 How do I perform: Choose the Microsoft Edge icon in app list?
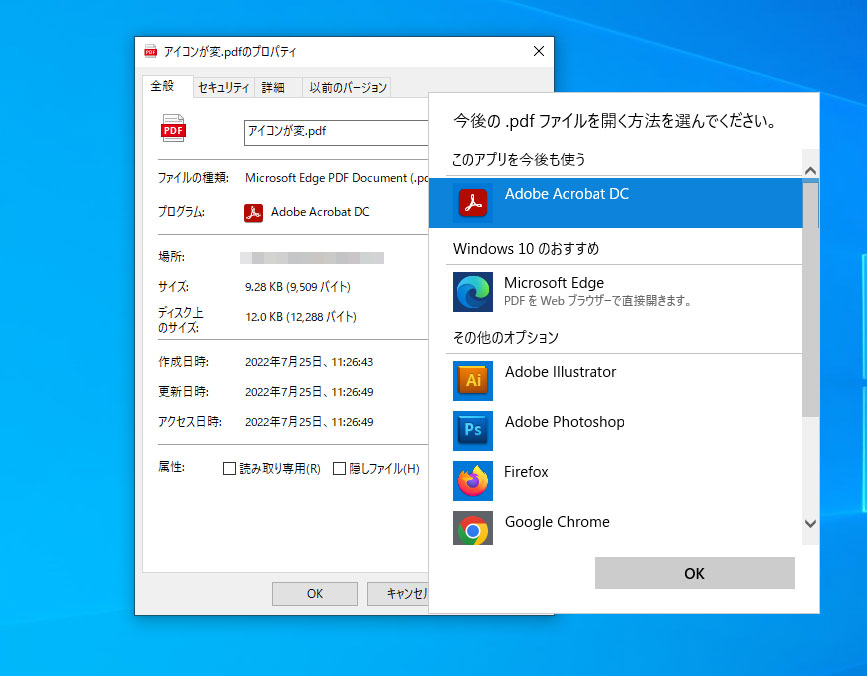coord(473,292)
